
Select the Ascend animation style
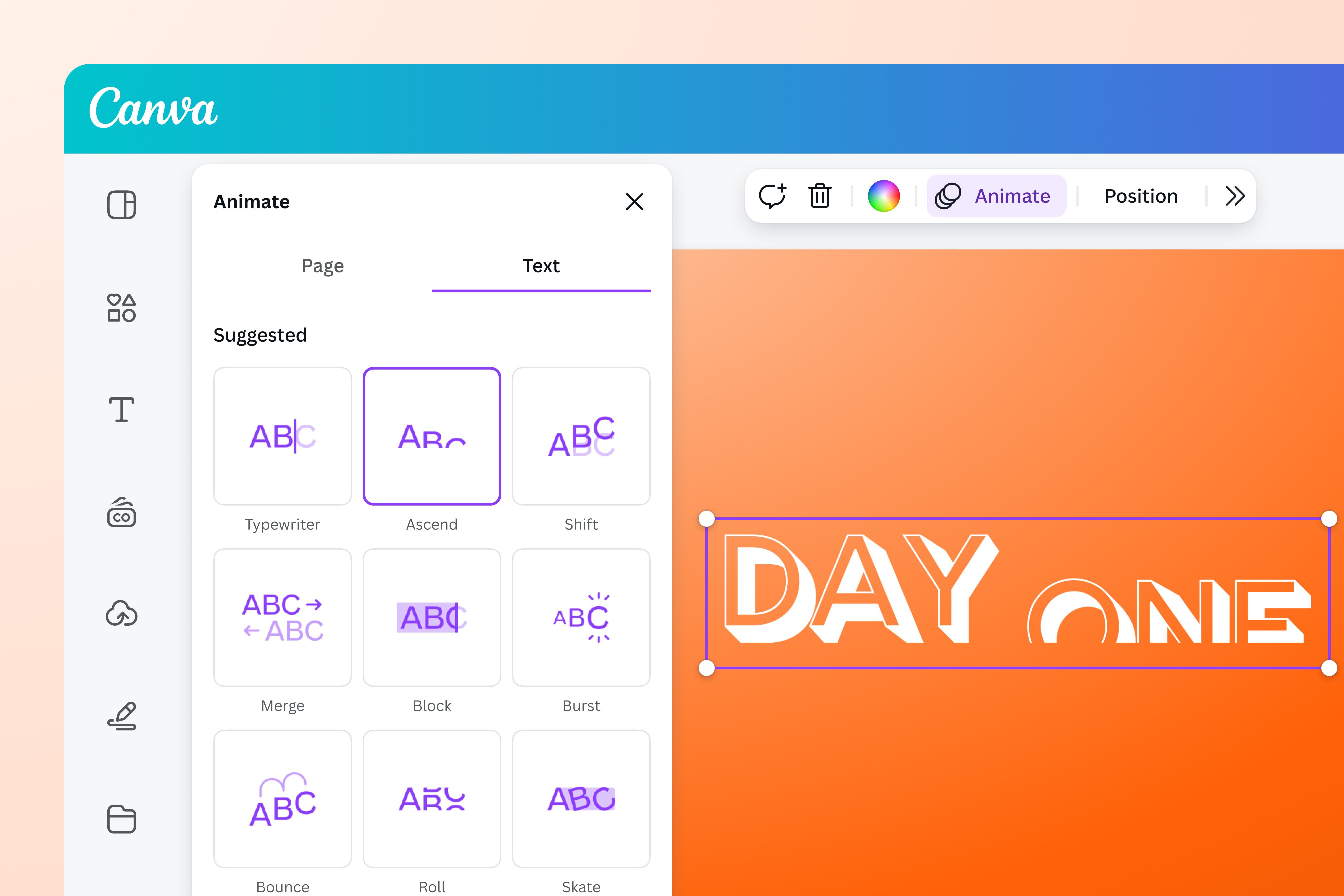click(x=432, y=436)
